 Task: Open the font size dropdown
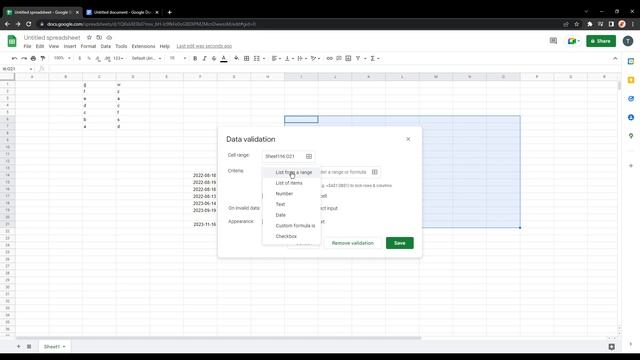coord(178,58)
